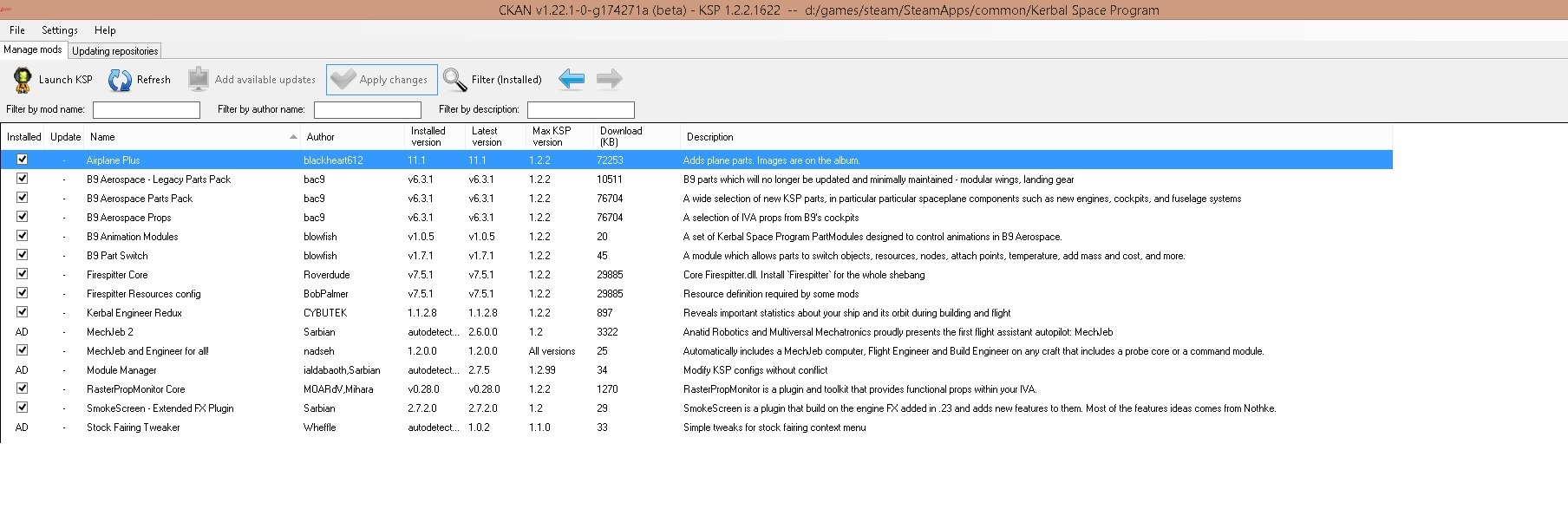
Task: Uncheck installed box for Firespitter Core
Action: (x=23, y=274)
